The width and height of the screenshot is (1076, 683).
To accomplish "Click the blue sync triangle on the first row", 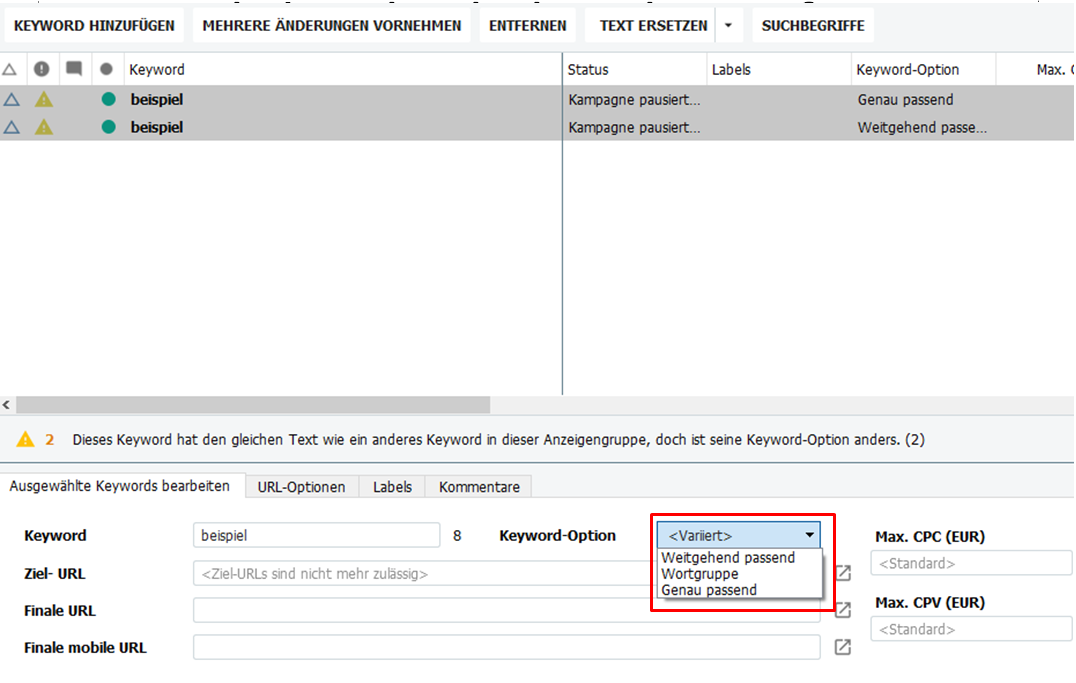I will click(x=11, y=99).
